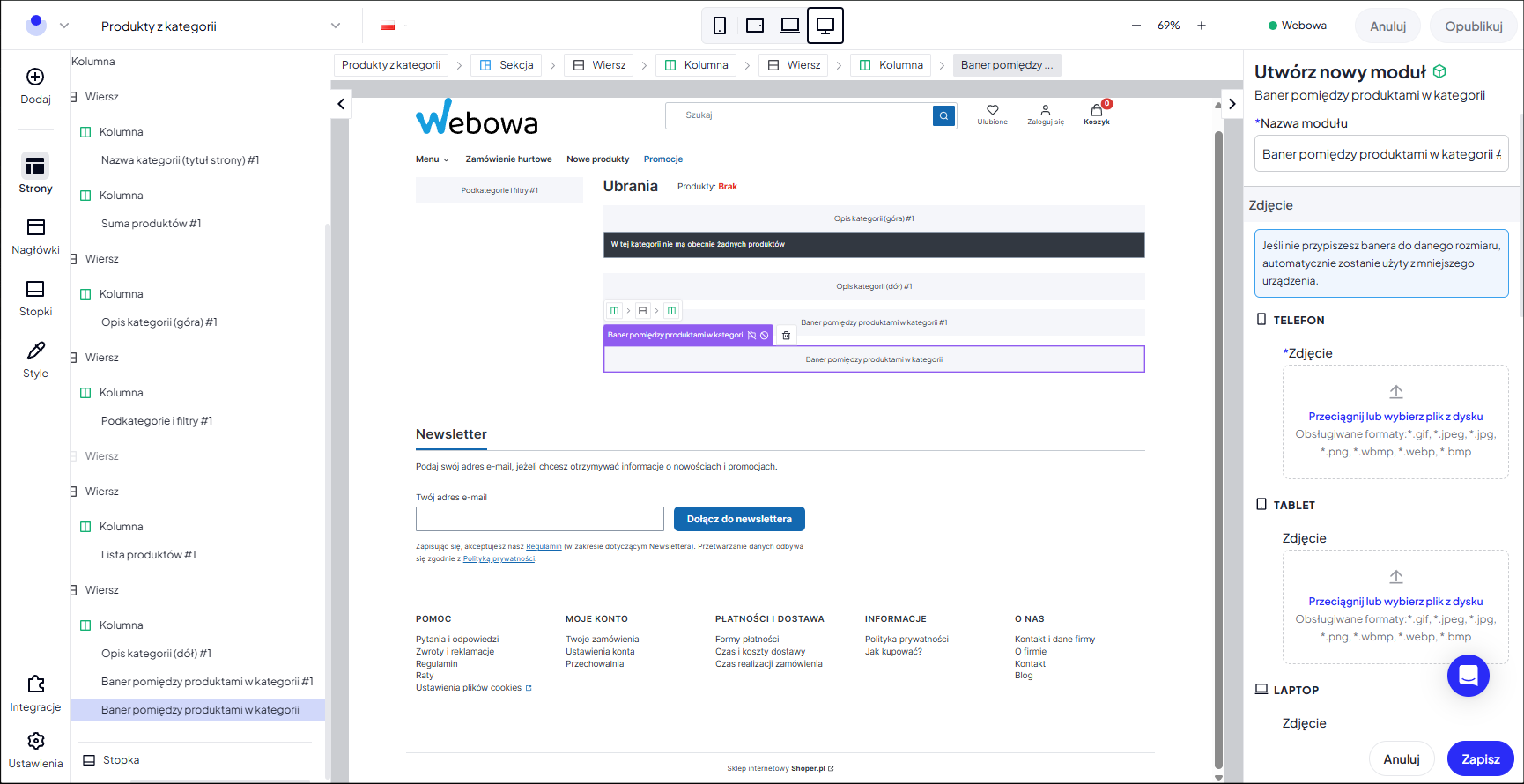
Task: Switch preview to desktop monitor view
Action: click(825, 26)
